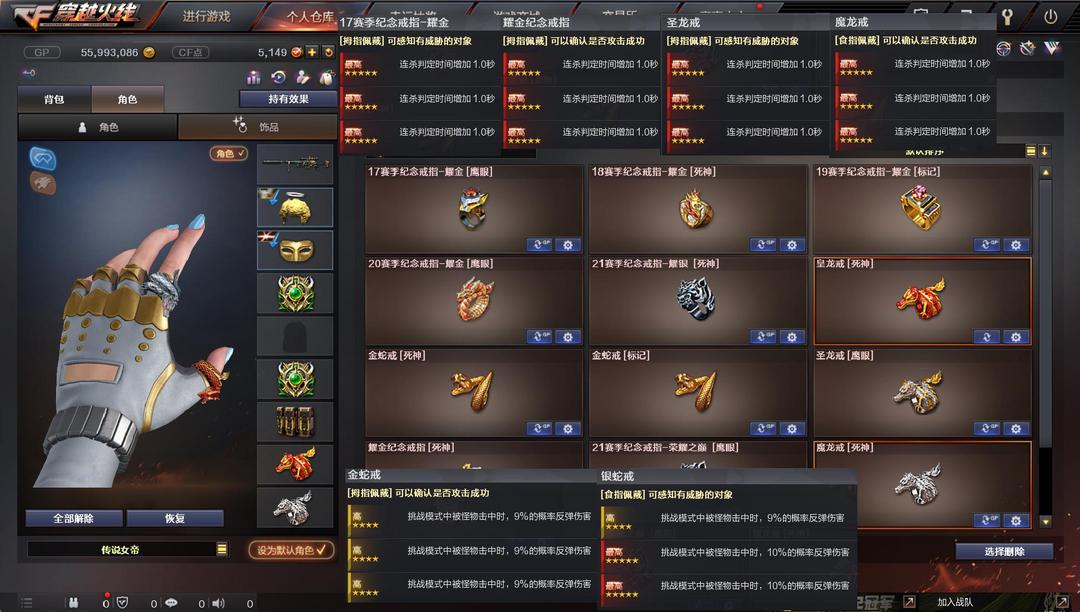Viewport: 1080px width, 612px height.
Task: Select the golden mask accessory slot
Action: [295, 250]
